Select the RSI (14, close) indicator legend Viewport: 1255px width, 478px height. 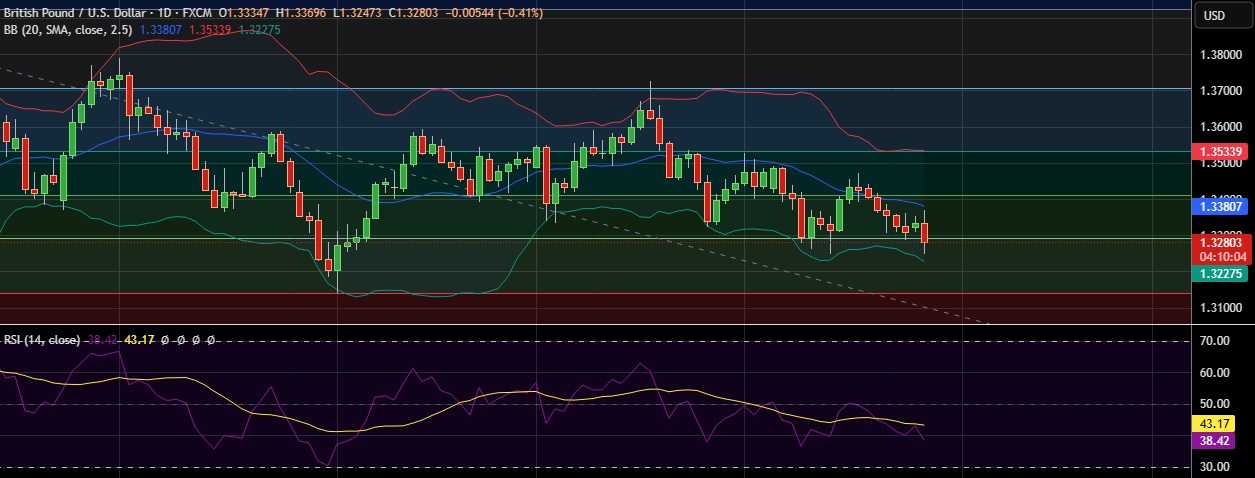click(x=41, y=340)
